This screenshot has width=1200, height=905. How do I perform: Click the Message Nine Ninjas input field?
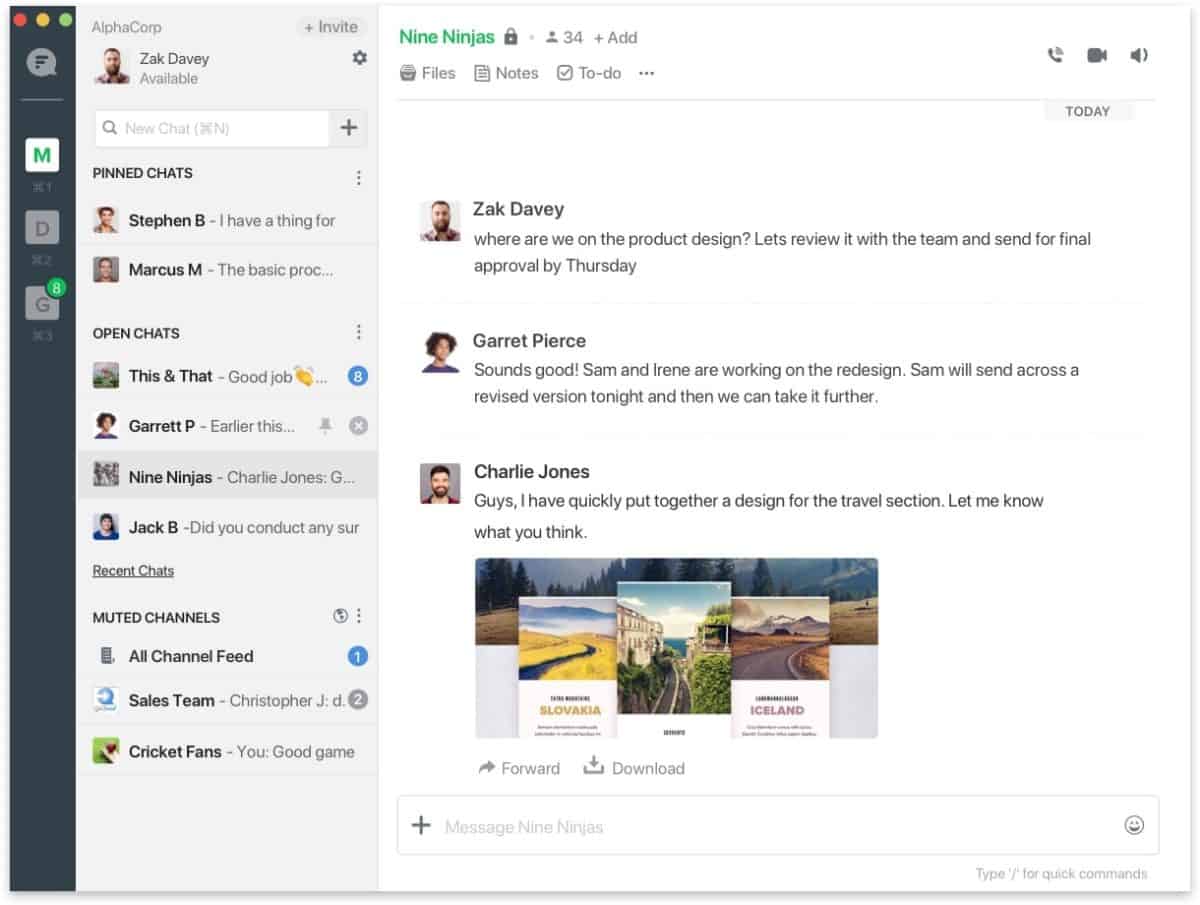[700, 826]
